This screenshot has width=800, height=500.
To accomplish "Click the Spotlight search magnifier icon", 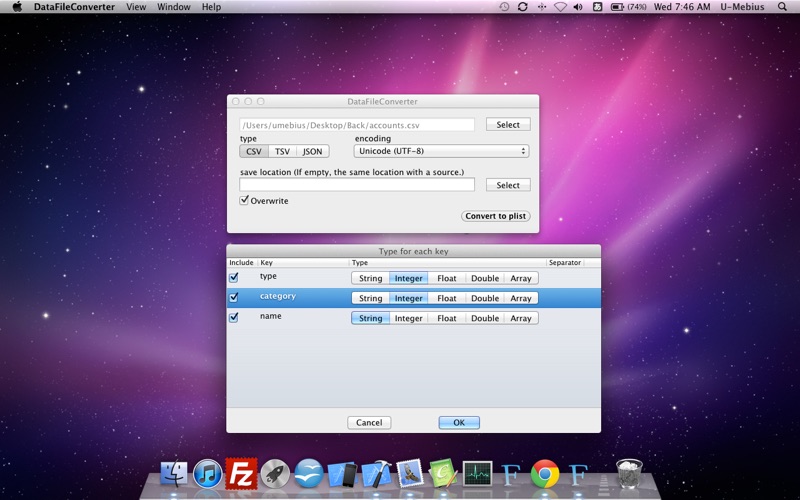I will [787, 7].
